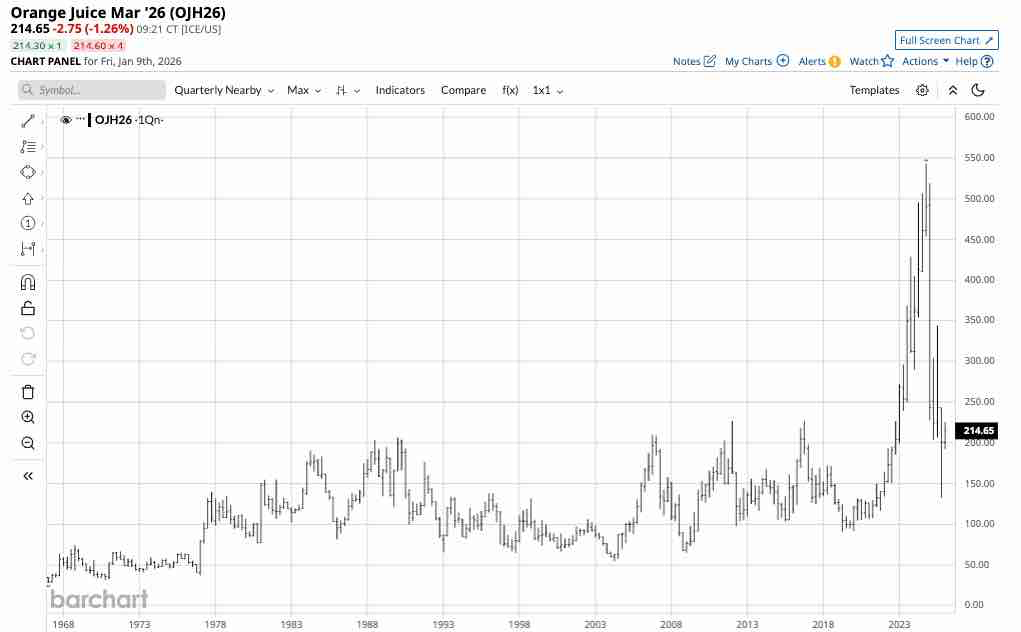Zoom out of the chart
The height and width of the screenshot is (632, 1021).
pyautogui.click(x=28, y=443)
